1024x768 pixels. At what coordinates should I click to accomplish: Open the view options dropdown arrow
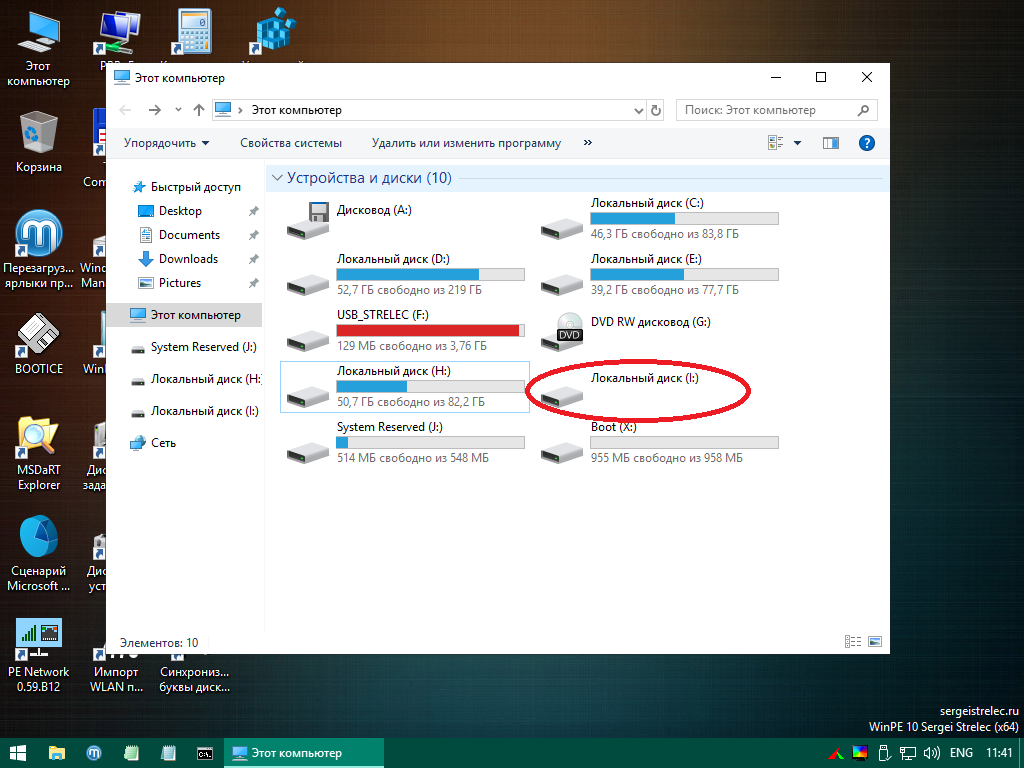tap(797, 143)
